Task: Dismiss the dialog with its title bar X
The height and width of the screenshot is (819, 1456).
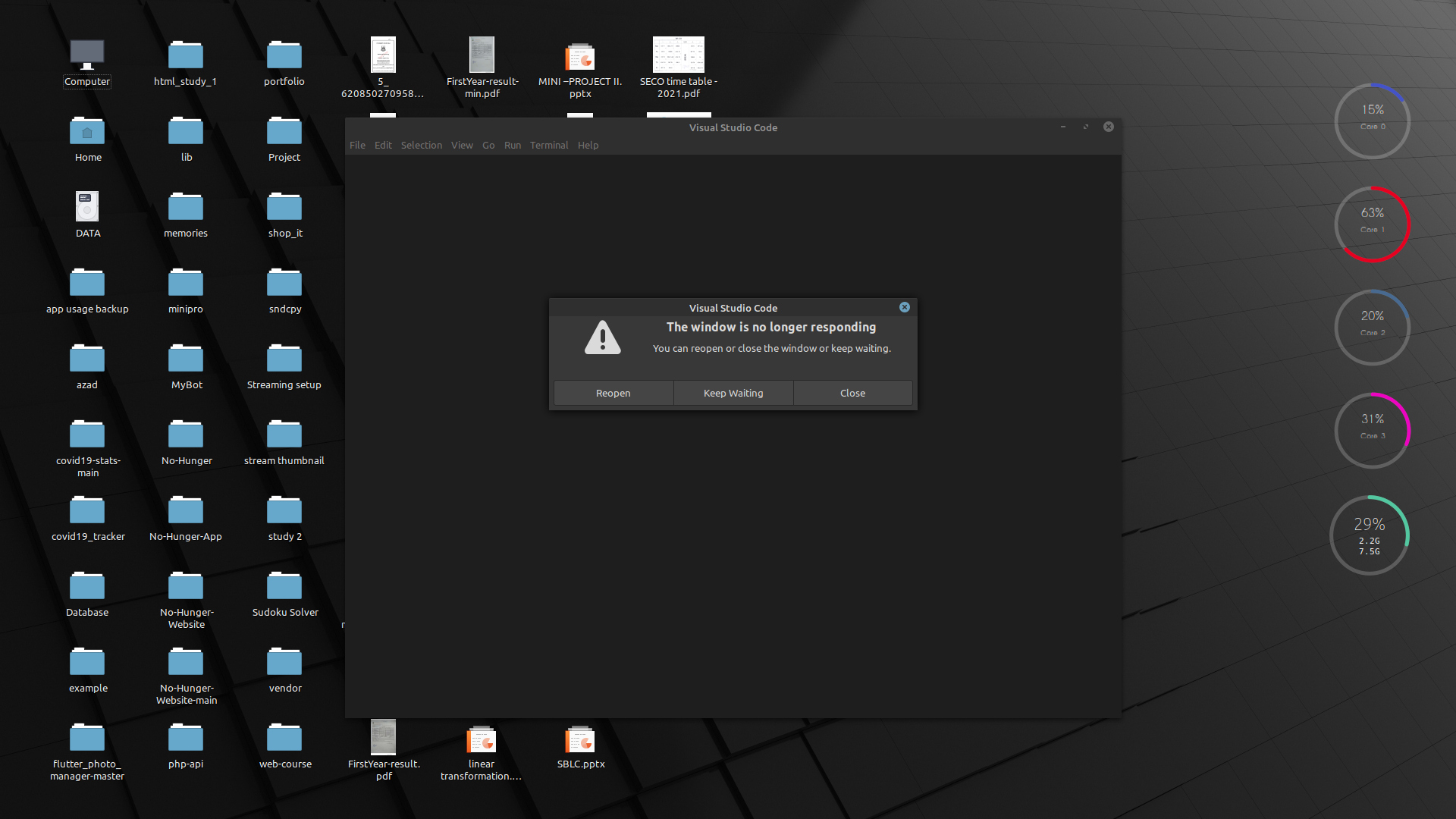Action: pyautogui.click(x=905, y=307)
